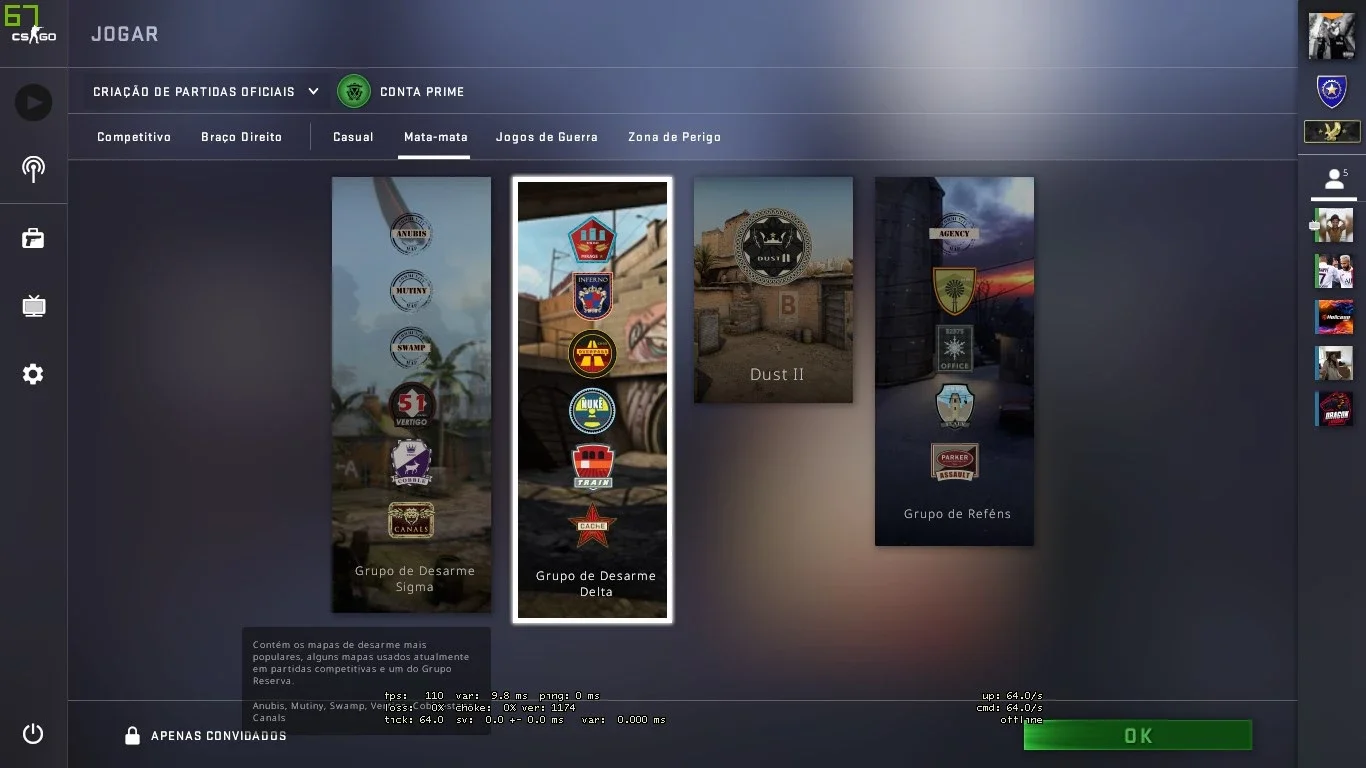This screenshot has height=768, width=1366.
Task: Click the Anubis map badge
Action: pos(411,234)
